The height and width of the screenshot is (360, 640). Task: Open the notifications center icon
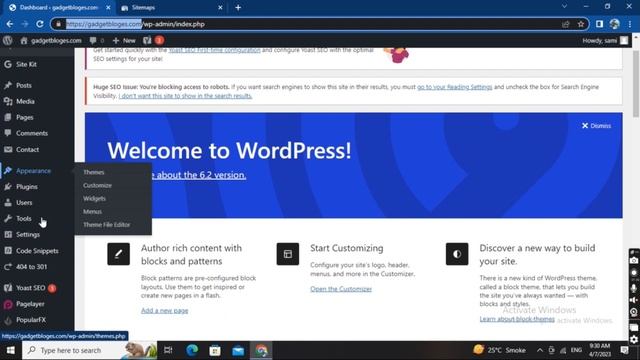pos(624,350)
